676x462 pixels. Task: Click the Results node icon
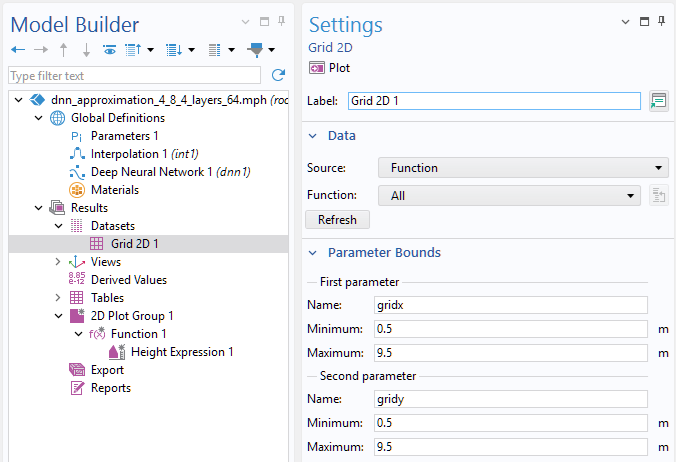pos(57,208)
